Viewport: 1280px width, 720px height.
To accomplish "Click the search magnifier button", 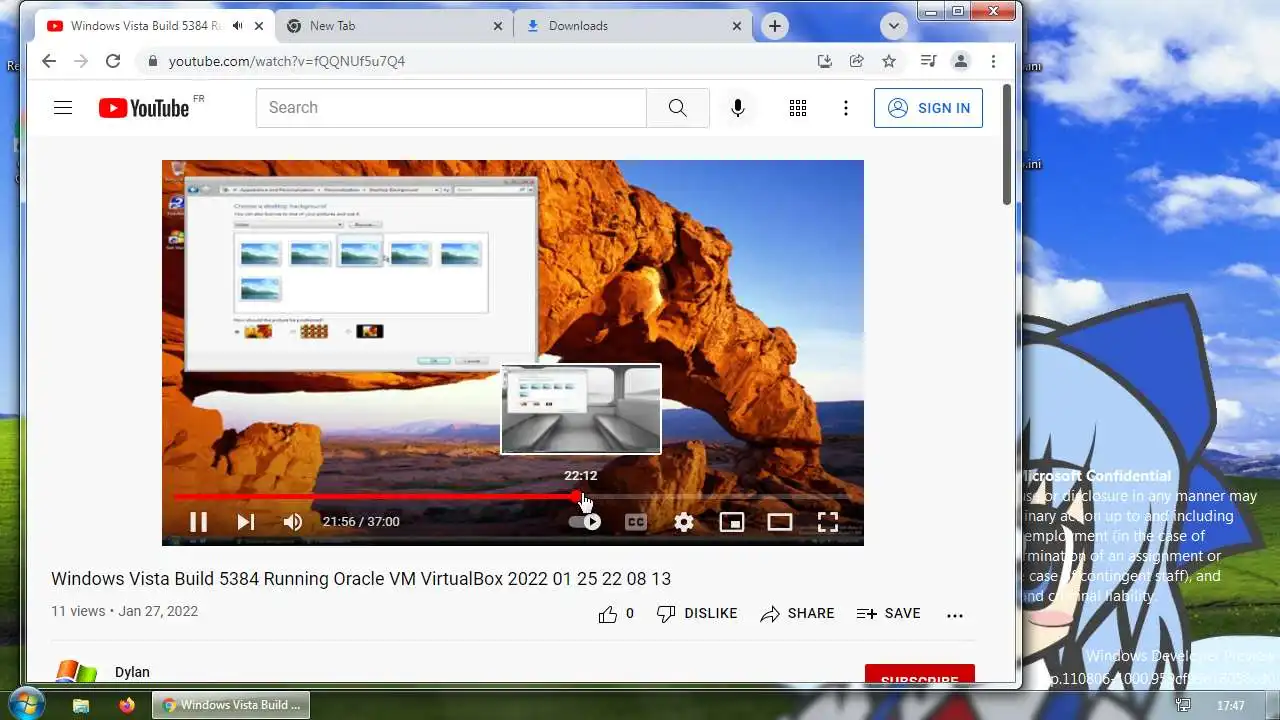I will point(678,108).
